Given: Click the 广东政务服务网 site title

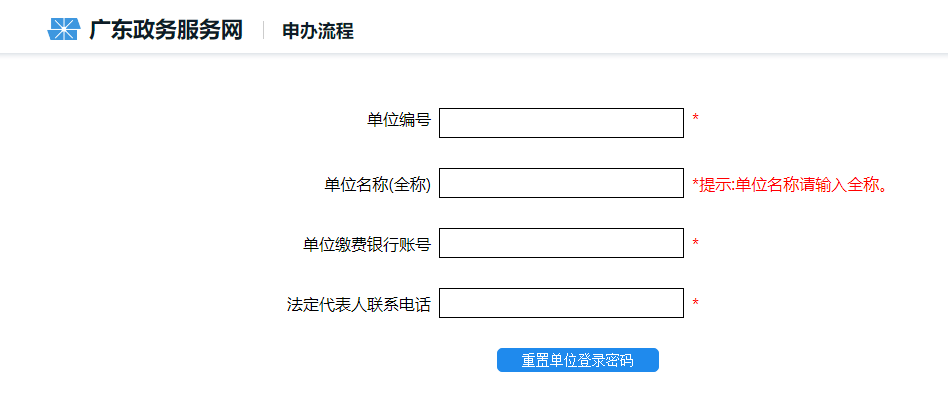Looking at the screenshot, I should [166, 30].
